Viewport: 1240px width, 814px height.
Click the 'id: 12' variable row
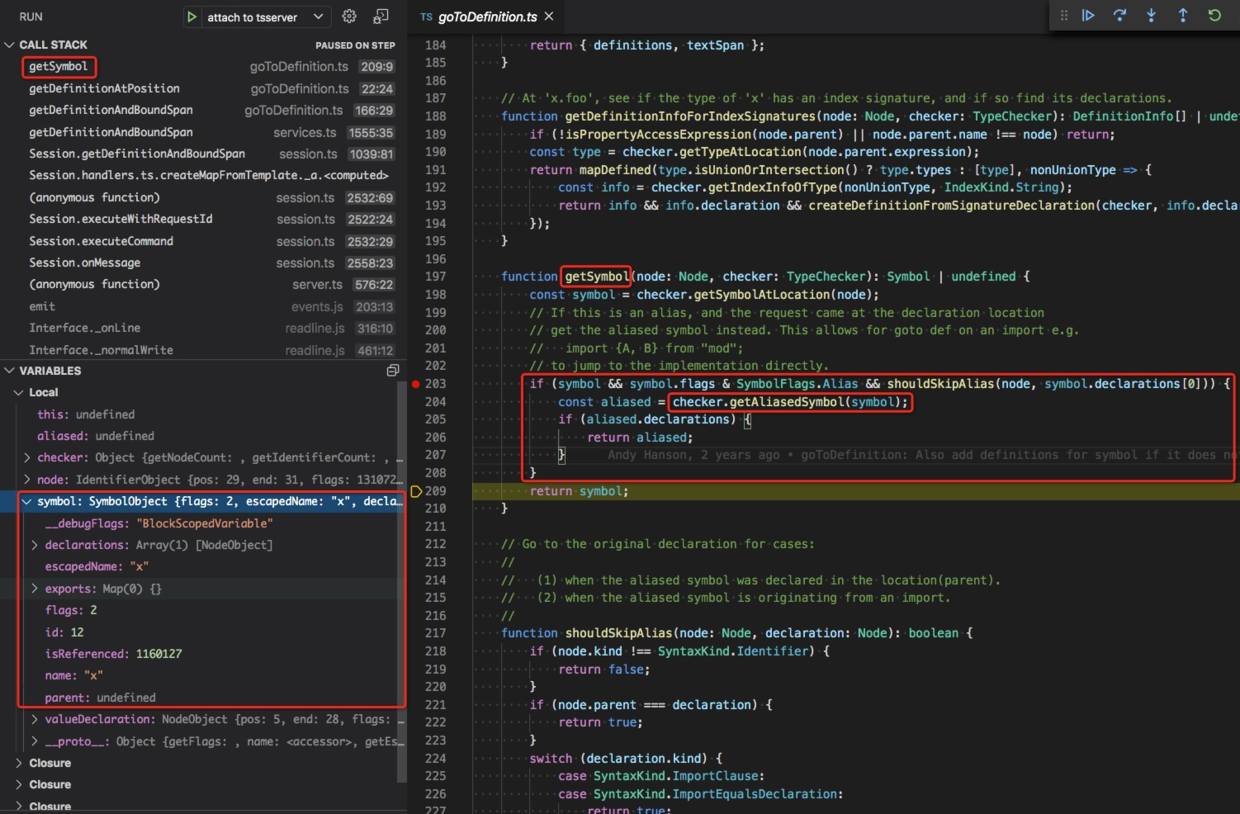(205, 632)
